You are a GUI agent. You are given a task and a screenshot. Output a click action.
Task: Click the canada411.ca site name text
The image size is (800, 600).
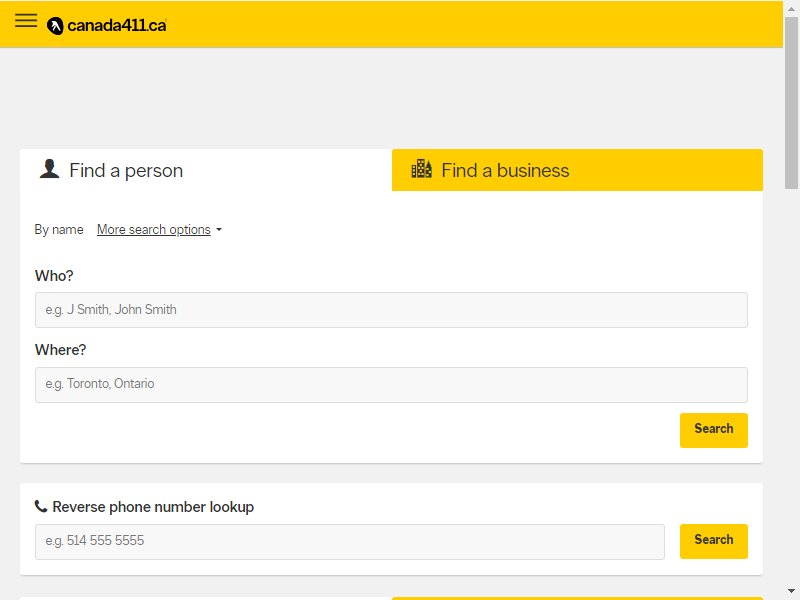point(117,26)
